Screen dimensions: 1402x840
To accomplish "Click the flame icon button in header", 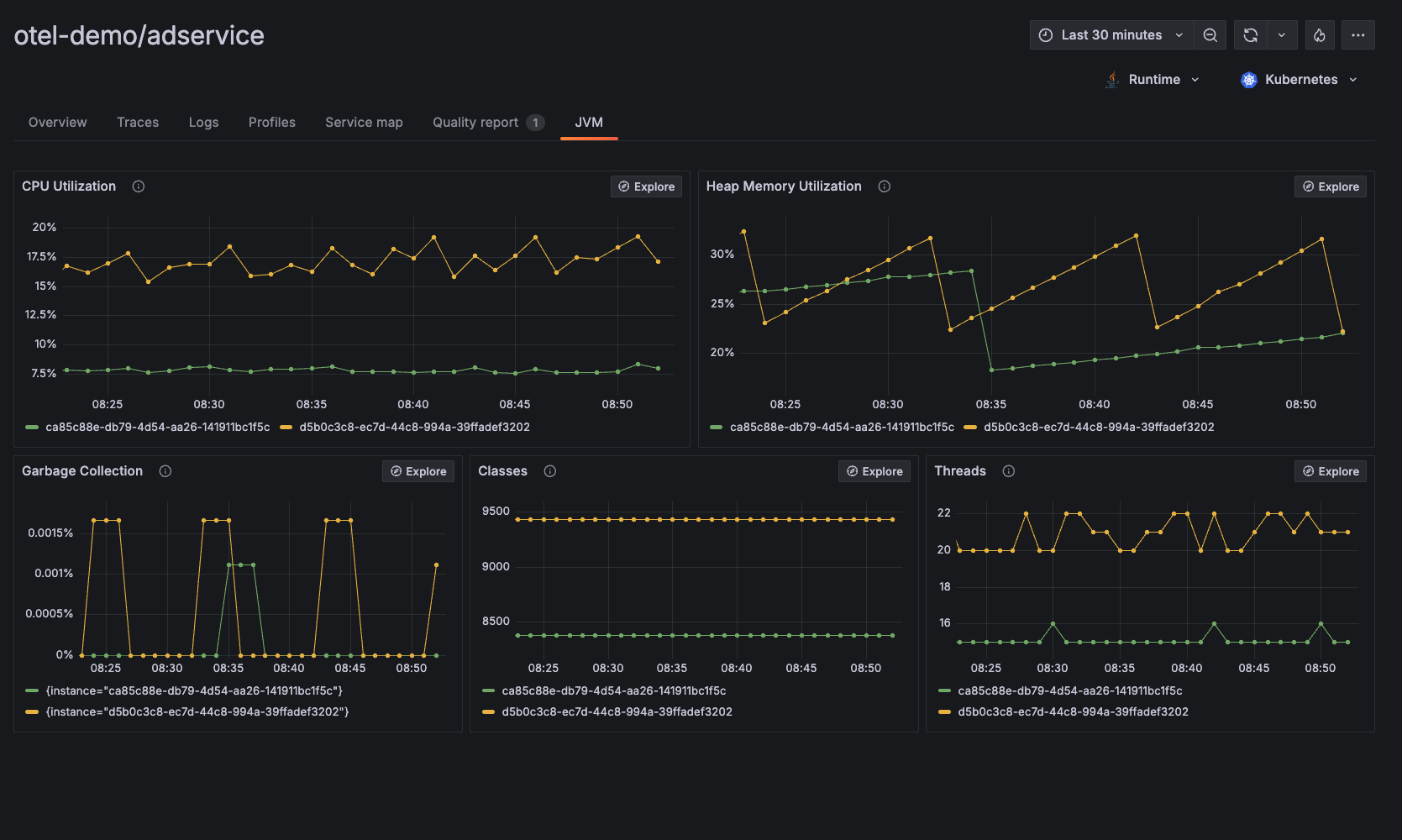I will click(1320, 35).
